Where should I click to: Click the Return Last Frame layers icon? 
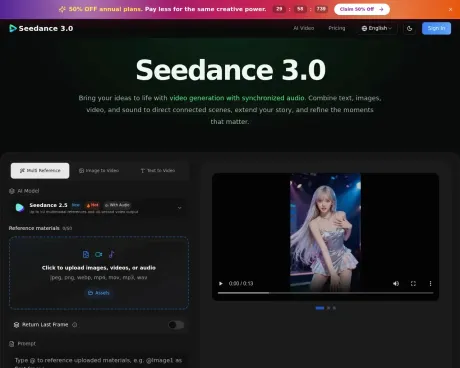pos(16,325)
